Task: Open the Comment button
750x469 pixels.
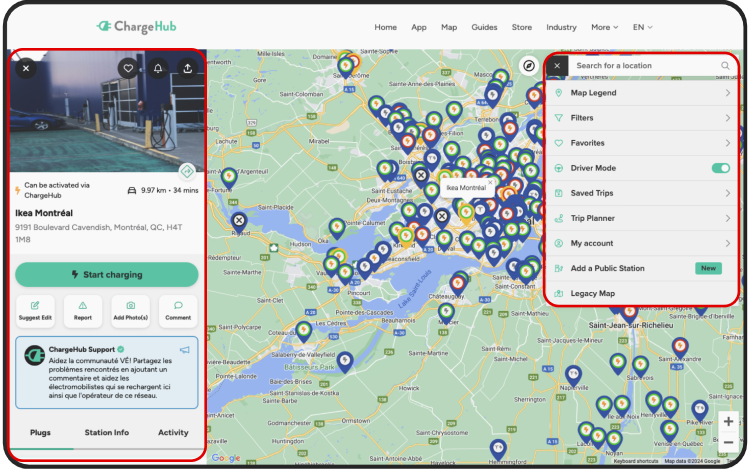Action: (x=178, y=311)
